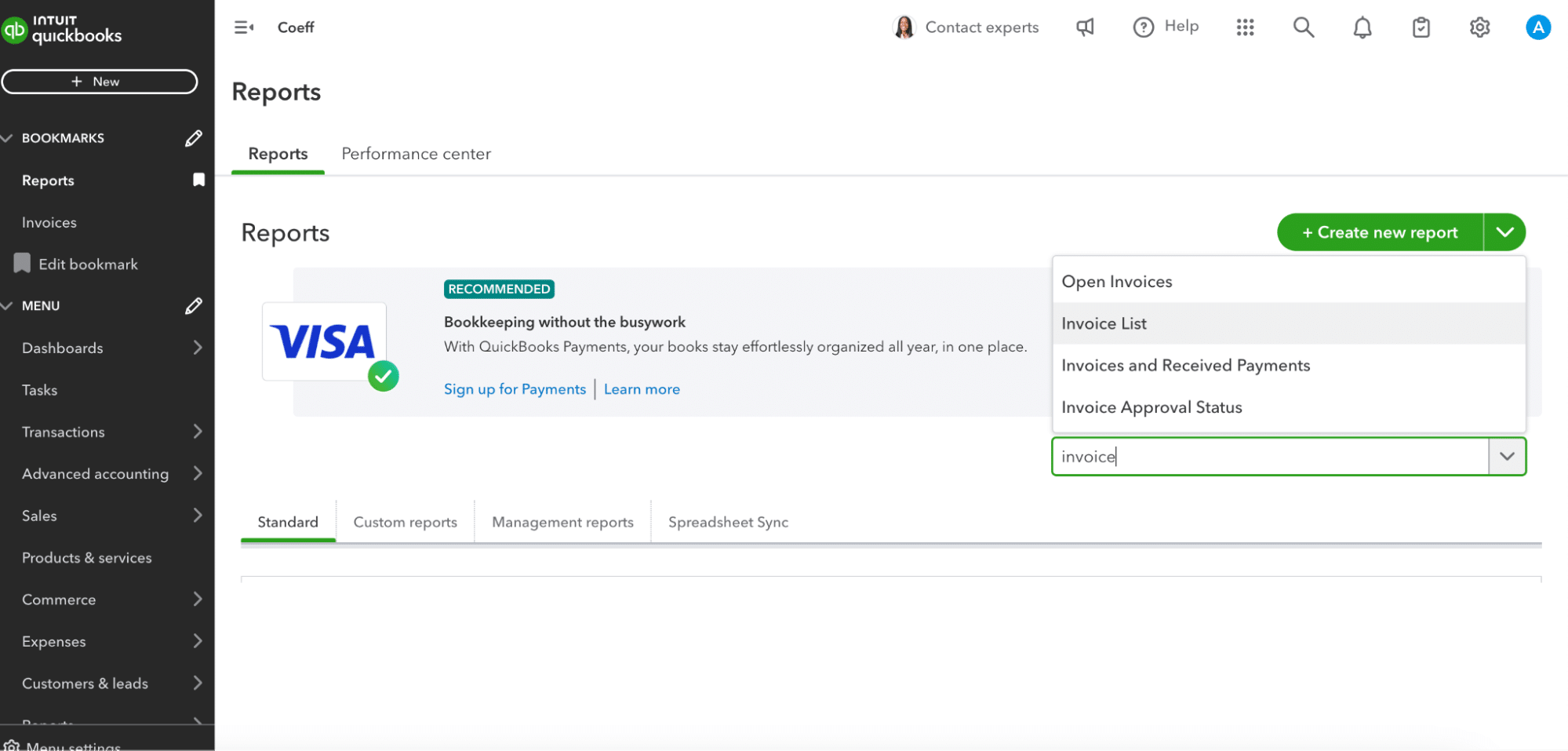
Task: Open the megaphone announcements icon
Action: pyautogui.click(x=1085, y=27)
